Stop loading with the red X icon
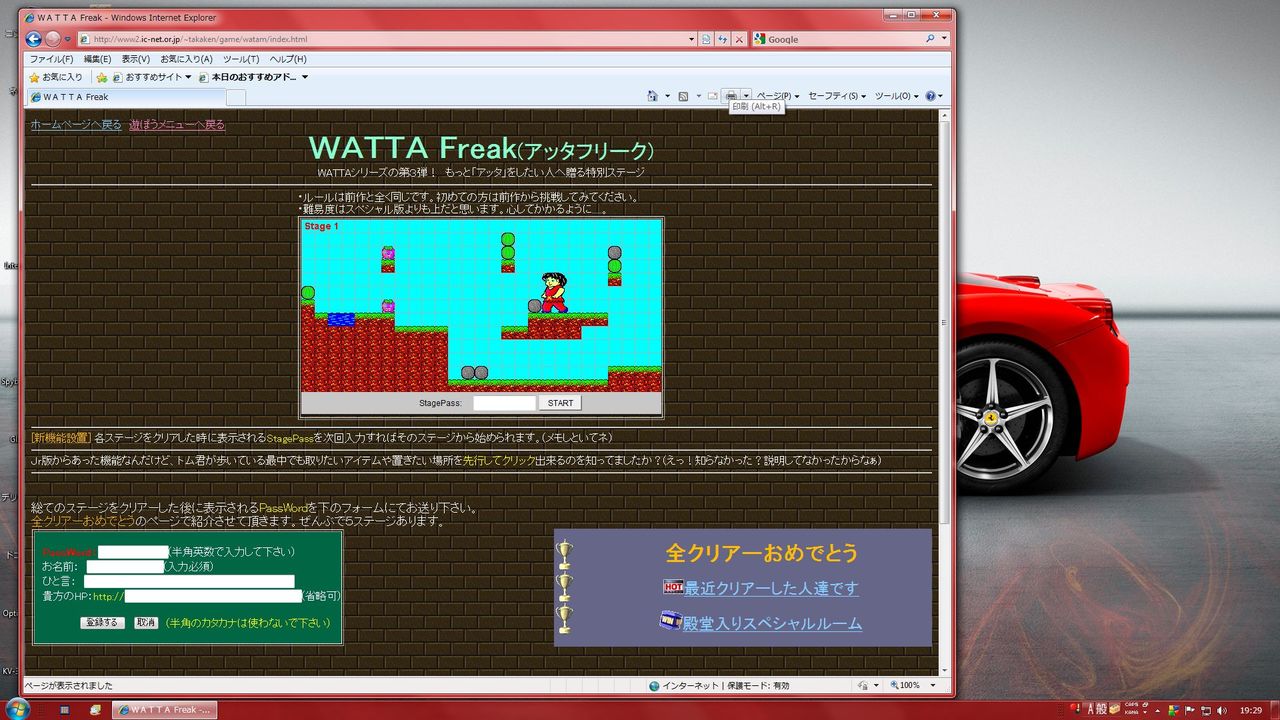 (739, 39)
